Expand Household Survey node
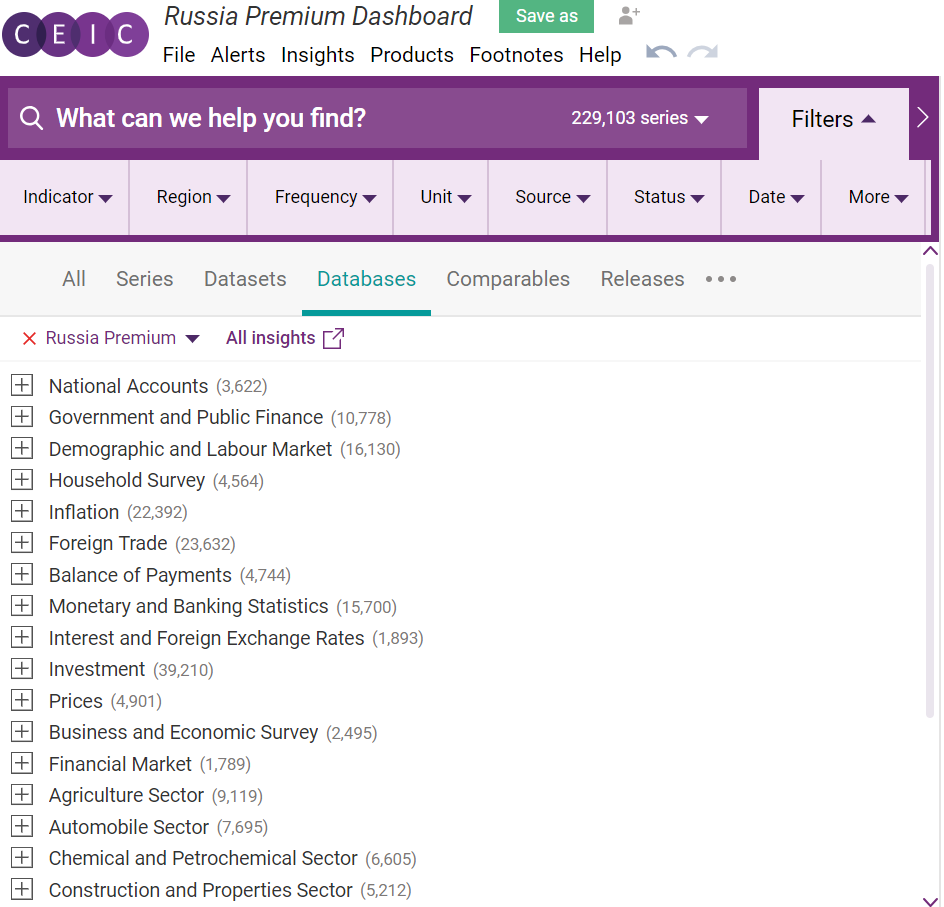Image resolution: width=944 pixels, height=907 pixels. coord(22,480)
